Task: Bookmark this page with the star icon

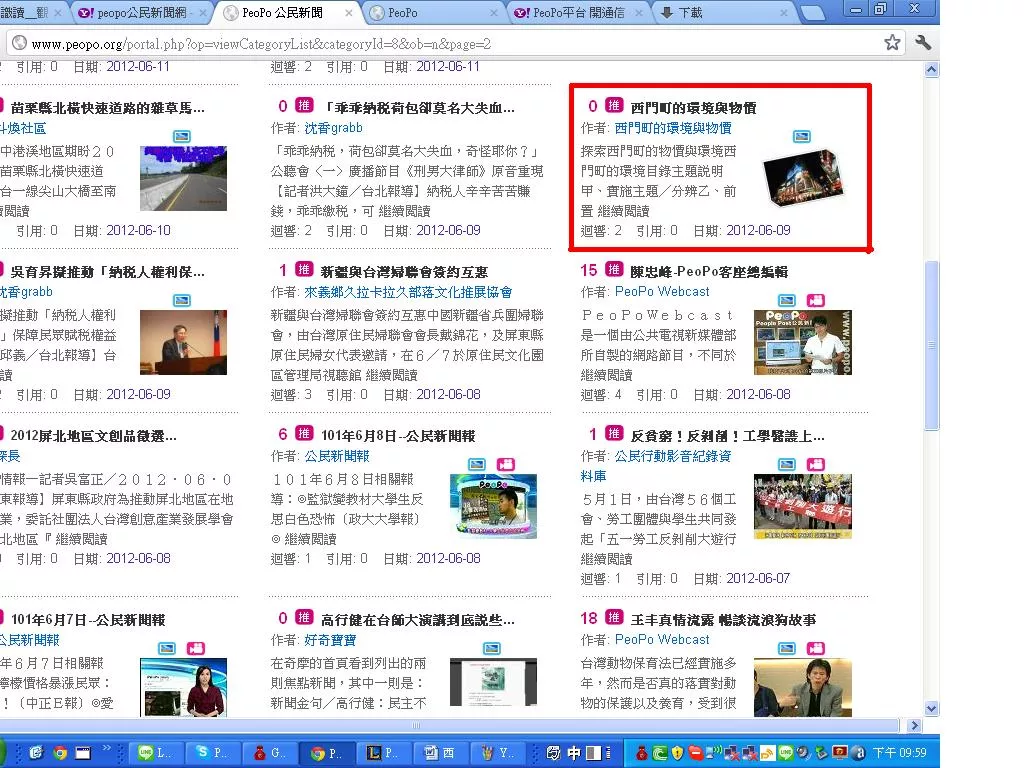Action: click(x=892, y=43)
